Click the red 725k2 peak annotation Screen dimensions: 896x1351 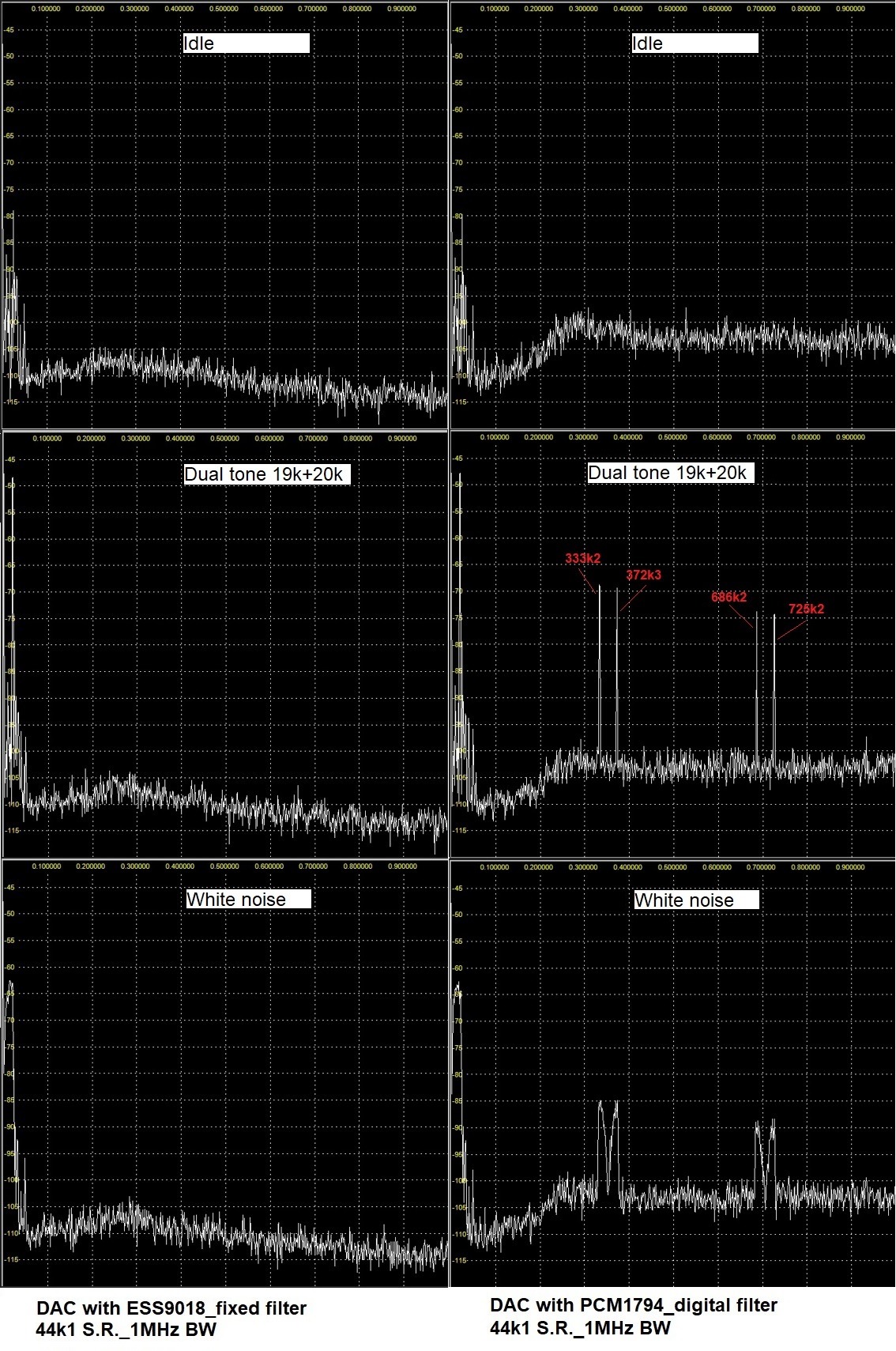coord(806,609)
